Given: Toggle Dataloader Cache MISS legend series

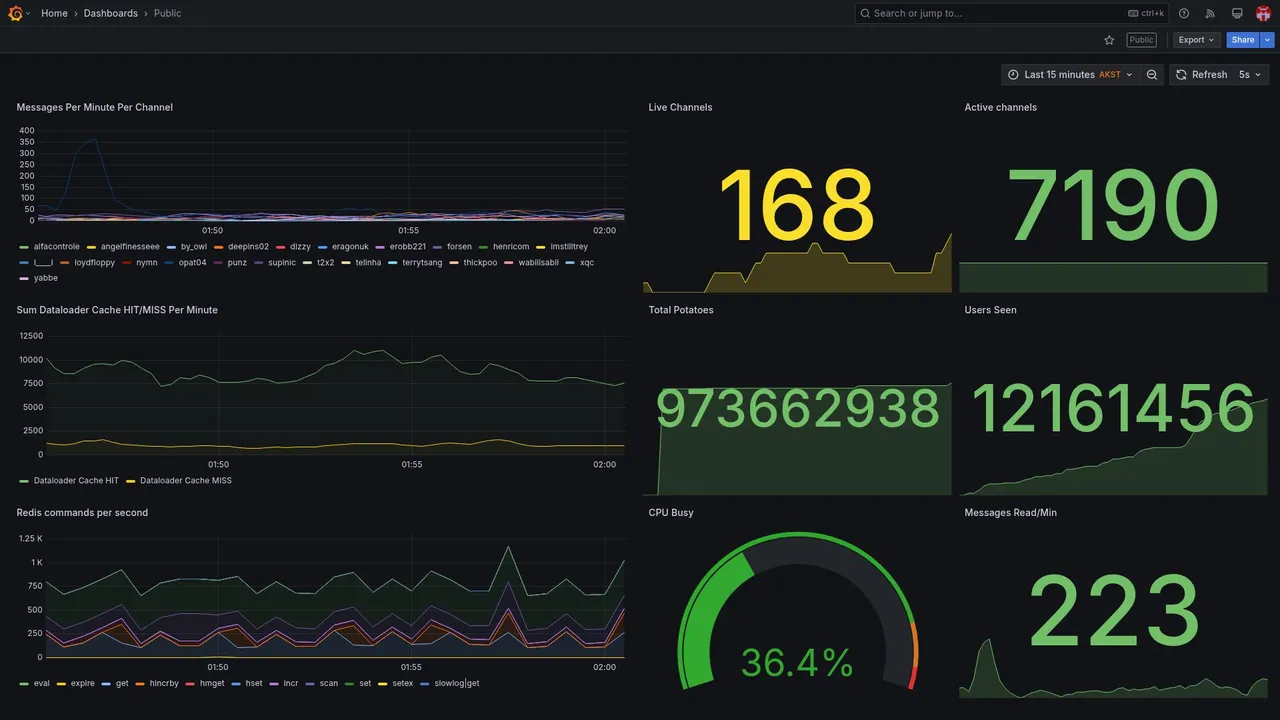Looking at the screenshot, I should click(186, 481).
